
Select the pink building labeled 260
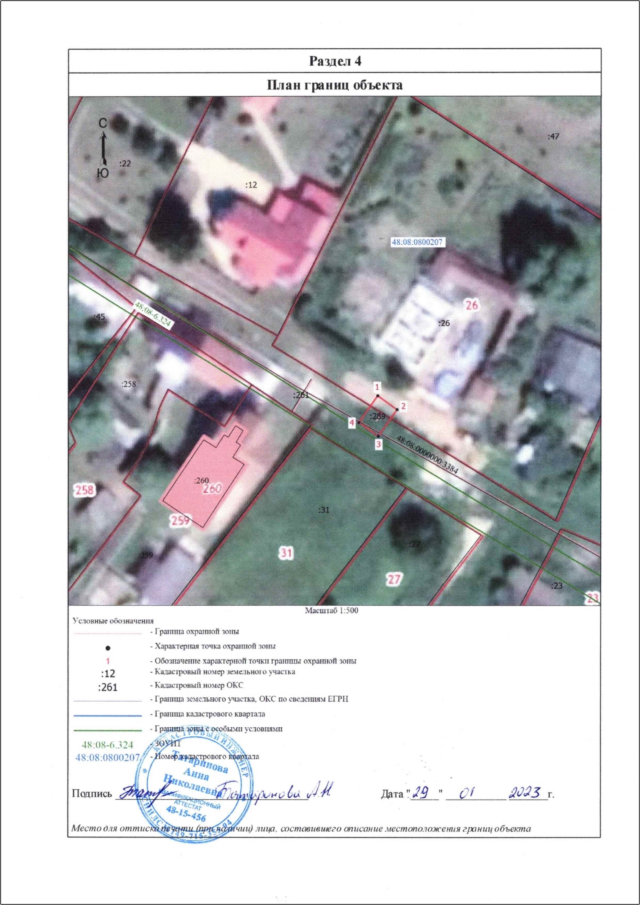(x=206, y=478)
